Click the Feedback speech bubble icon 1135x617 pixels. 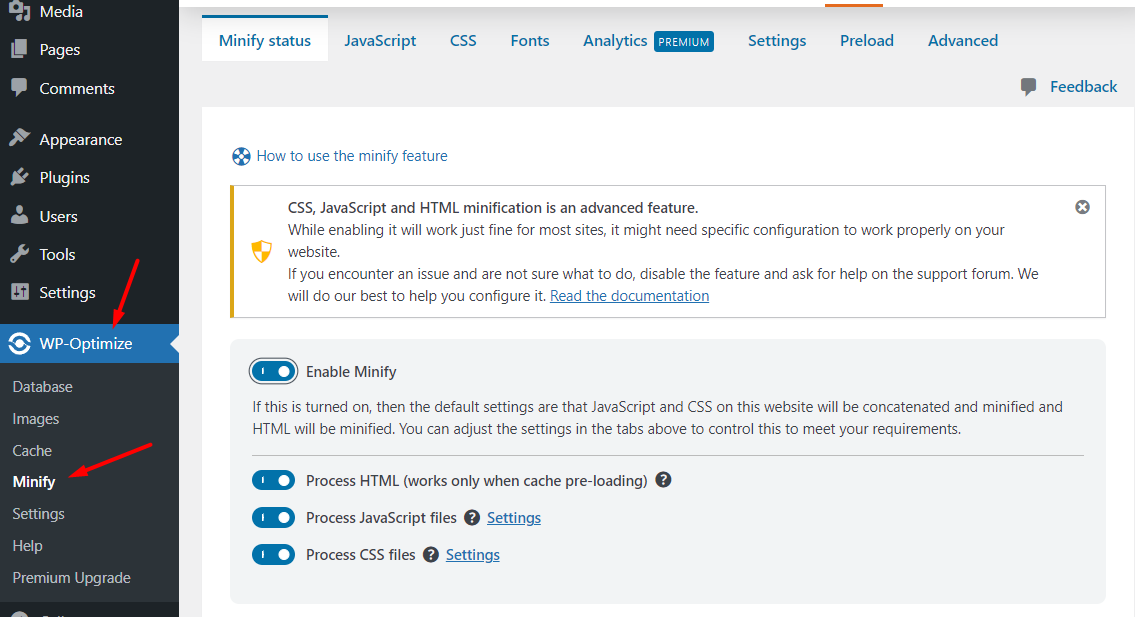tap(1028, 87)
